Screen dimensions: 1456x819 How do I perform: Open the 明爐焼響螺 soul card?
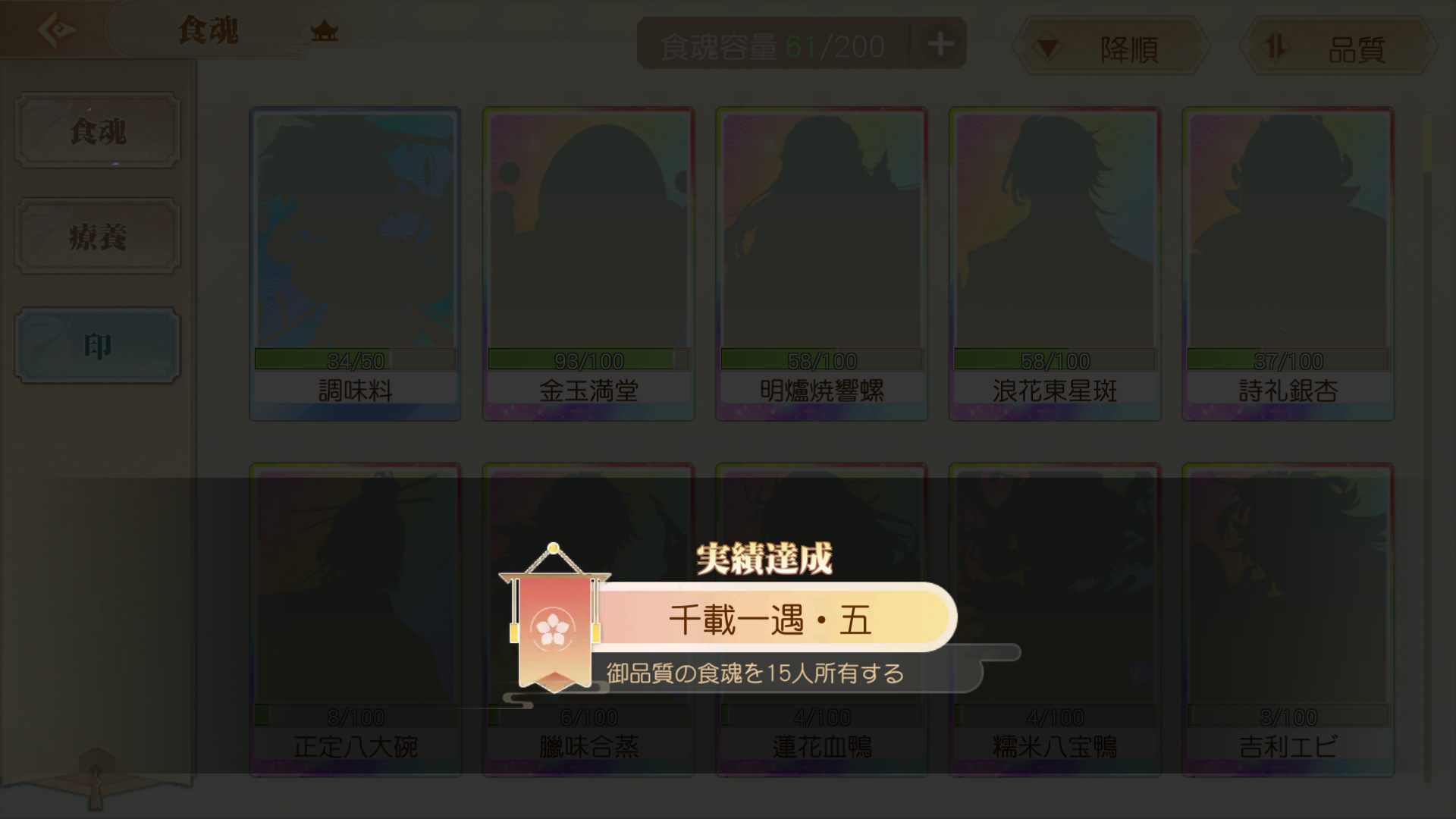tap(822, 264)
